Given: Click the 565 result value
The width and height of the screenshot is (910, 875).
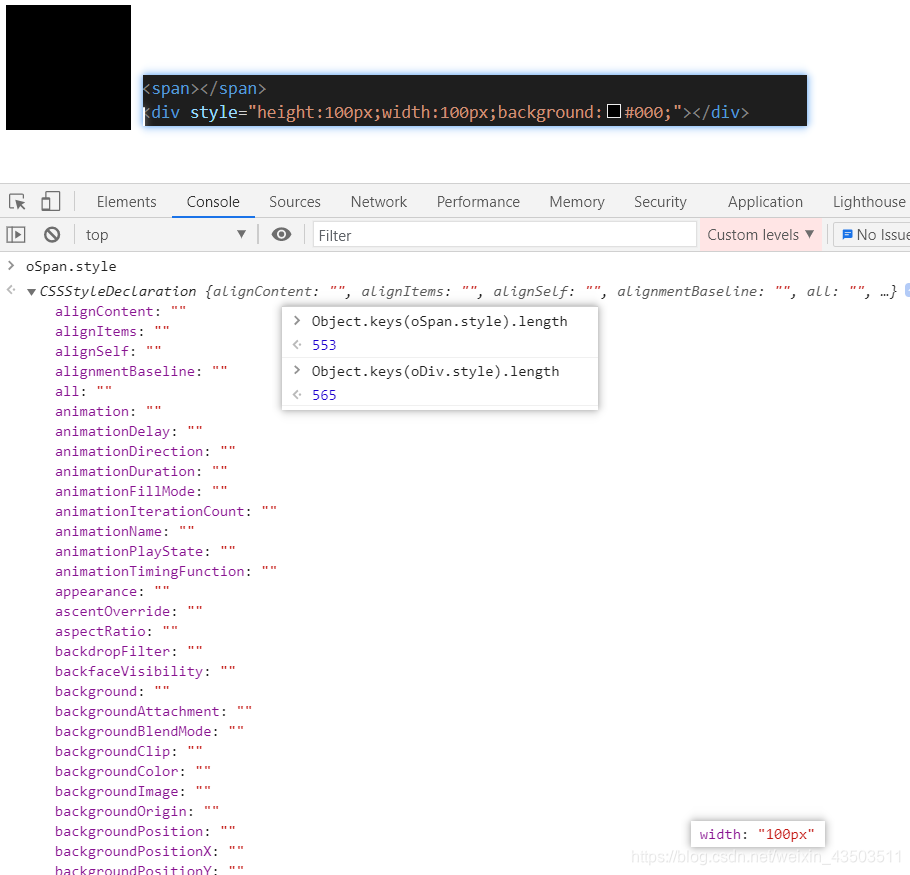Looking at the screenshot, I should click(324, 395).
